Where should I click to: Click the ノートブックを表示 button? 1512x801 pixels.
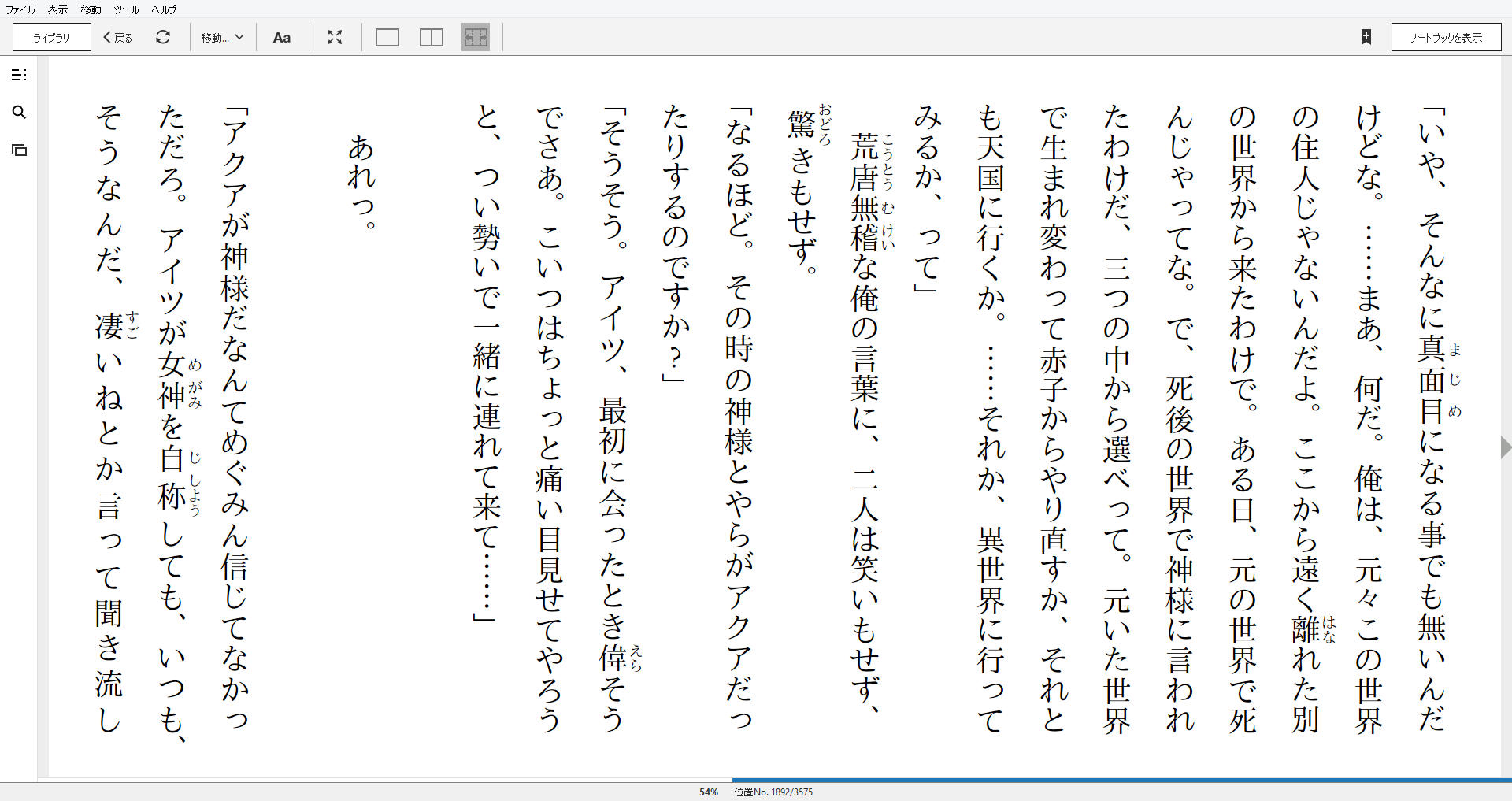(1446, 37)
